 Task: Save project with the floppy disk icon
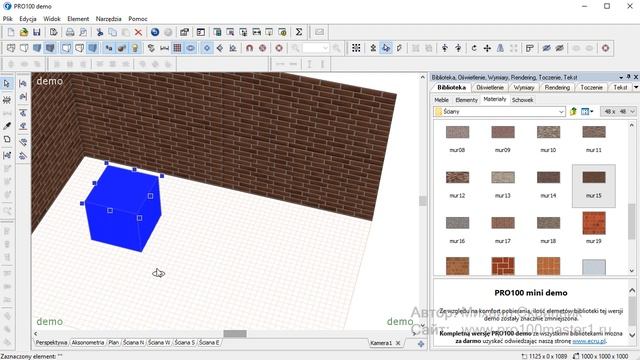pos(37,32)
